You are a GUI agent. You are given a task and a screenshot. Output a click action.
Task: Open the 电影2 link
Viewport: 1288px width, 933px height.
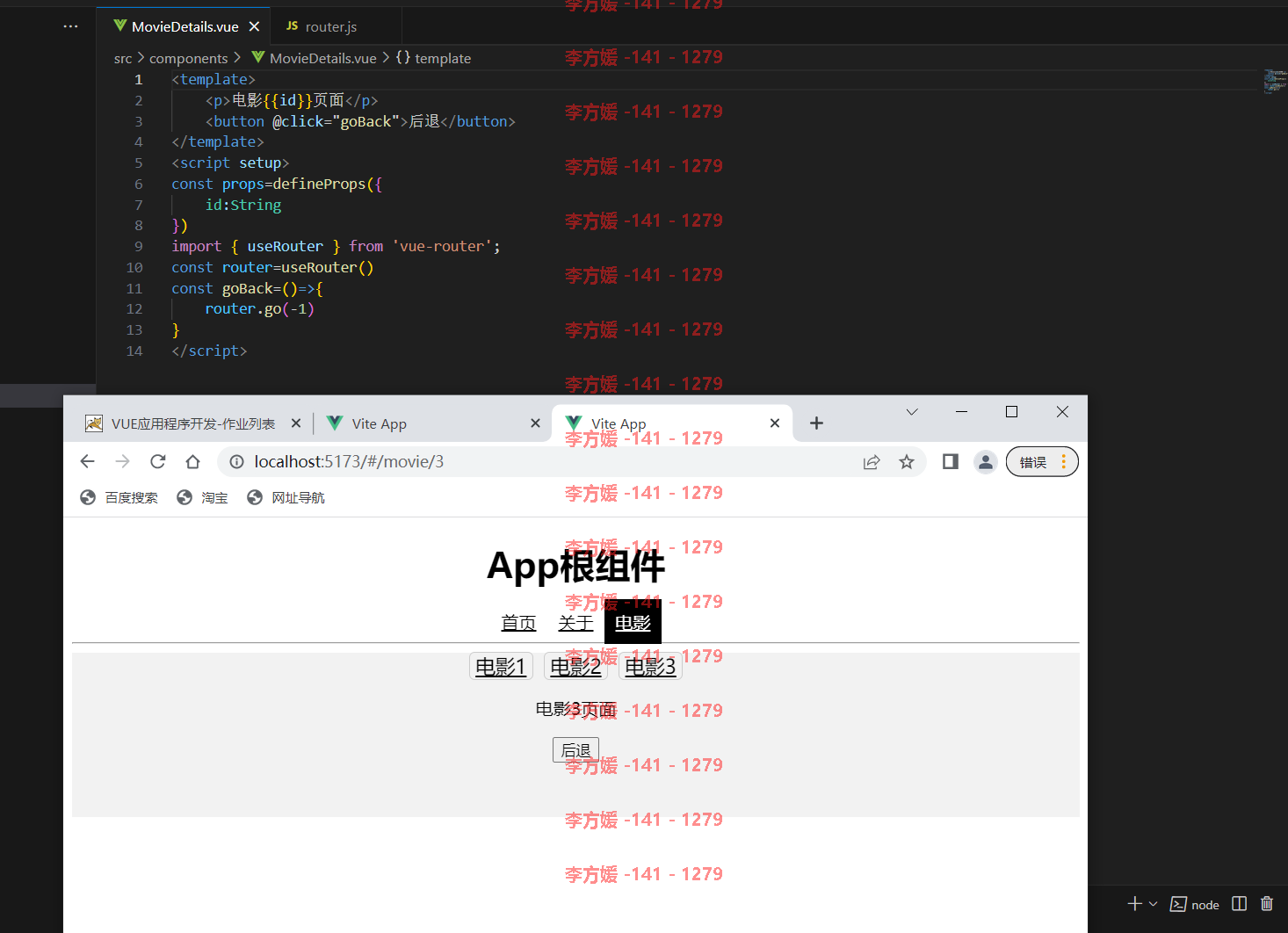(x=575, y=667)
